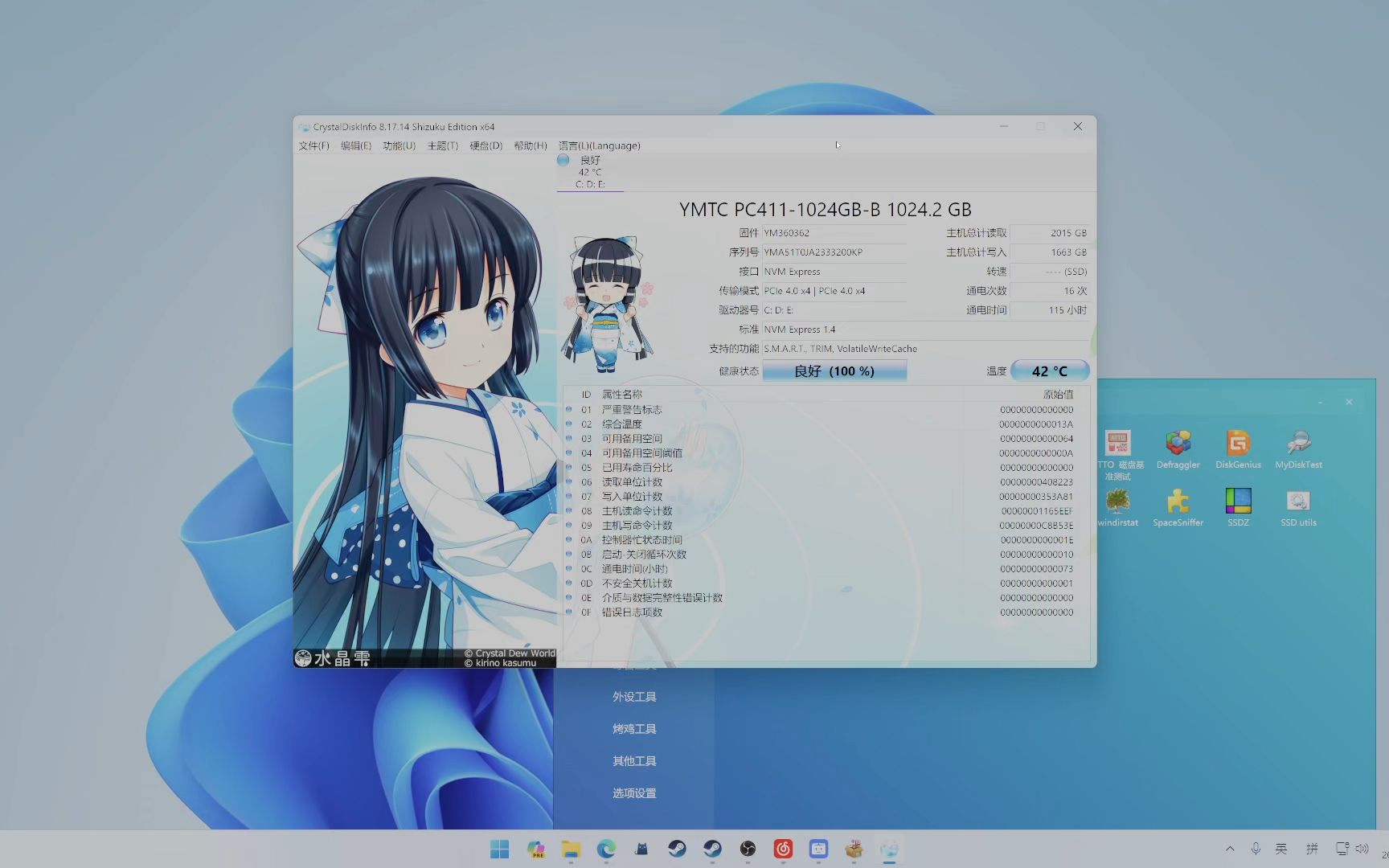Select attribute row 07 写入单位计数
1389x868 pixels.
click(826, 497)
